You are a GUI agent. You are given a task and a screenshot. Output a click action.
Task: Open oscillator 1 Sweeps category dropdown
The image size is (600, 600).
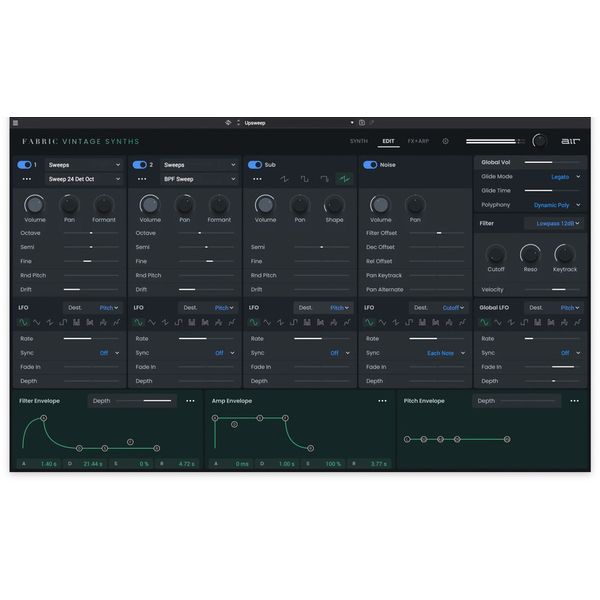tap(84, 165)
